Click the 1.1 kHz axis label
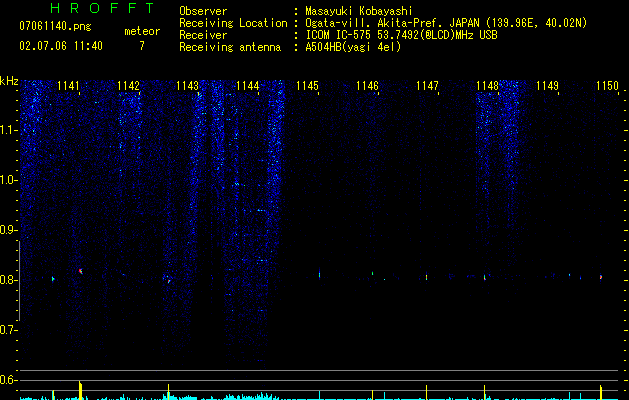 tap(9, 130)
